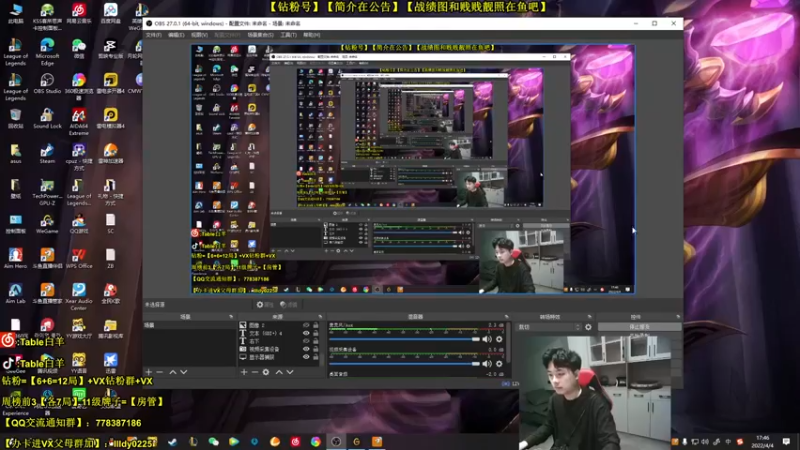Open AIDA64 Extreme desktop shortcut
This screenshot has width=800, height=450.
click(79, 122)
